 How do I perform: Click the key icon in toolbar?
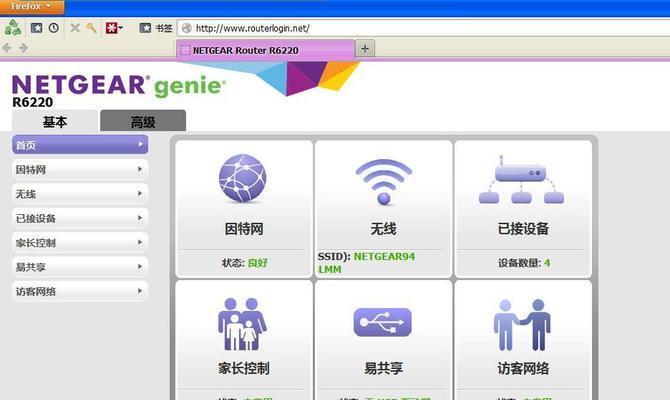tap(91, 28)
